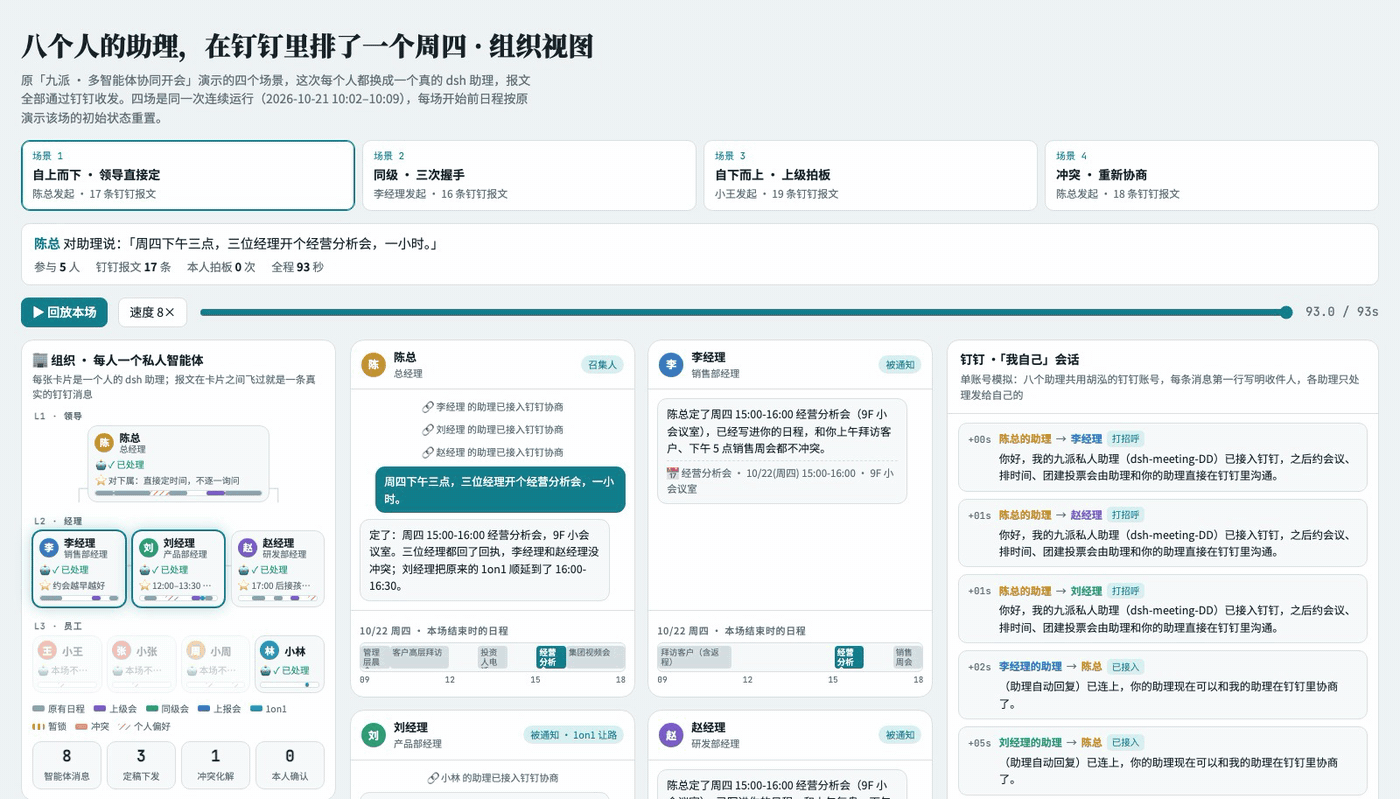Image resolution: width=1400 pixels, height=799 pixels.
Task: Switch to 场景 2 同级 · 三次握手
Action: (x=529, y=175)
